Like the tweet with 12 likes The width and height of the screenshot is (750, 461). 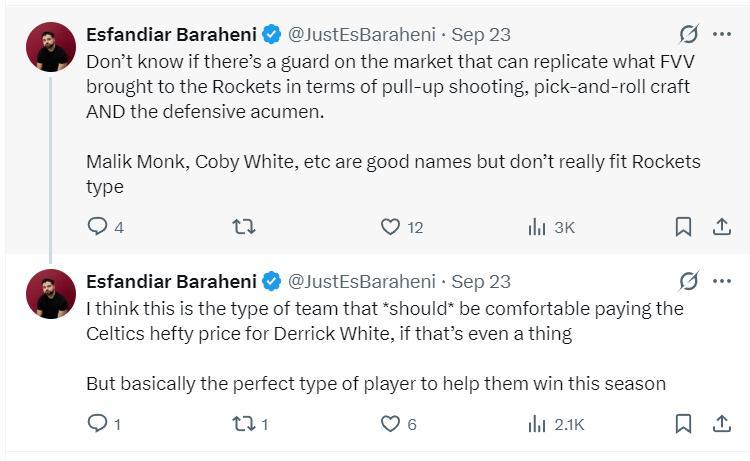[x=391, y=227]
